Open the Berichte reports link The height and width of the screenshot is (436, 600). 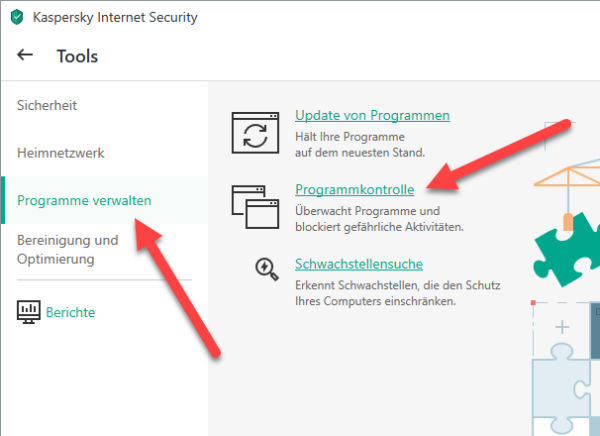point(70,312)
